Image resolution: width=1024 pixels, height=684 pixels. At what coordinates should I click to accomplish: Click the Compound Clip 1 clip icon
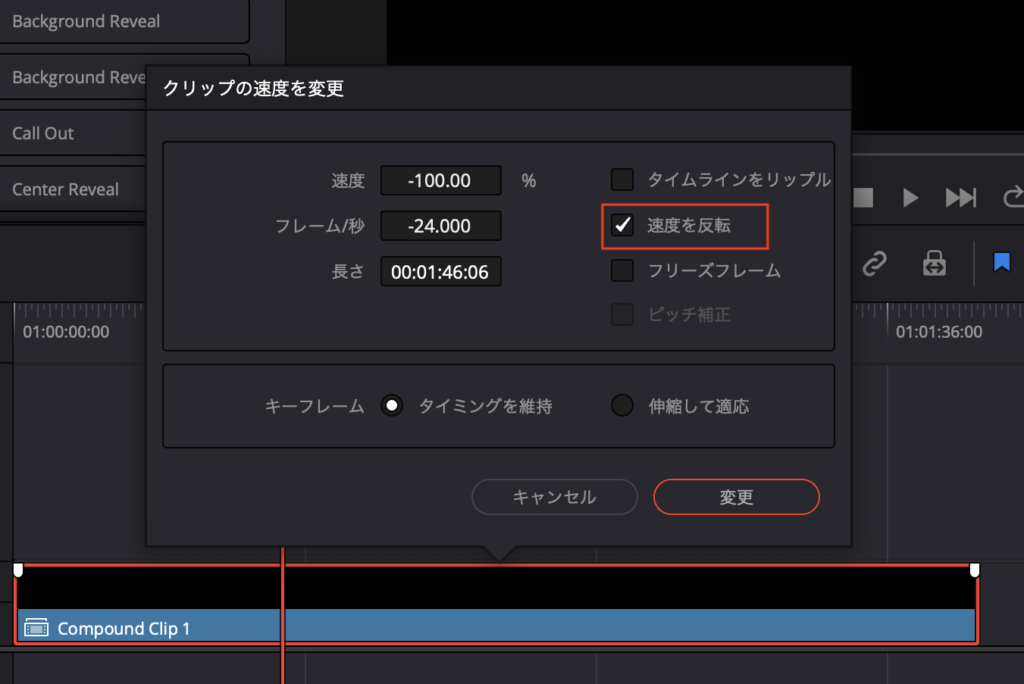pyautogui.click(x=36, y=628)
